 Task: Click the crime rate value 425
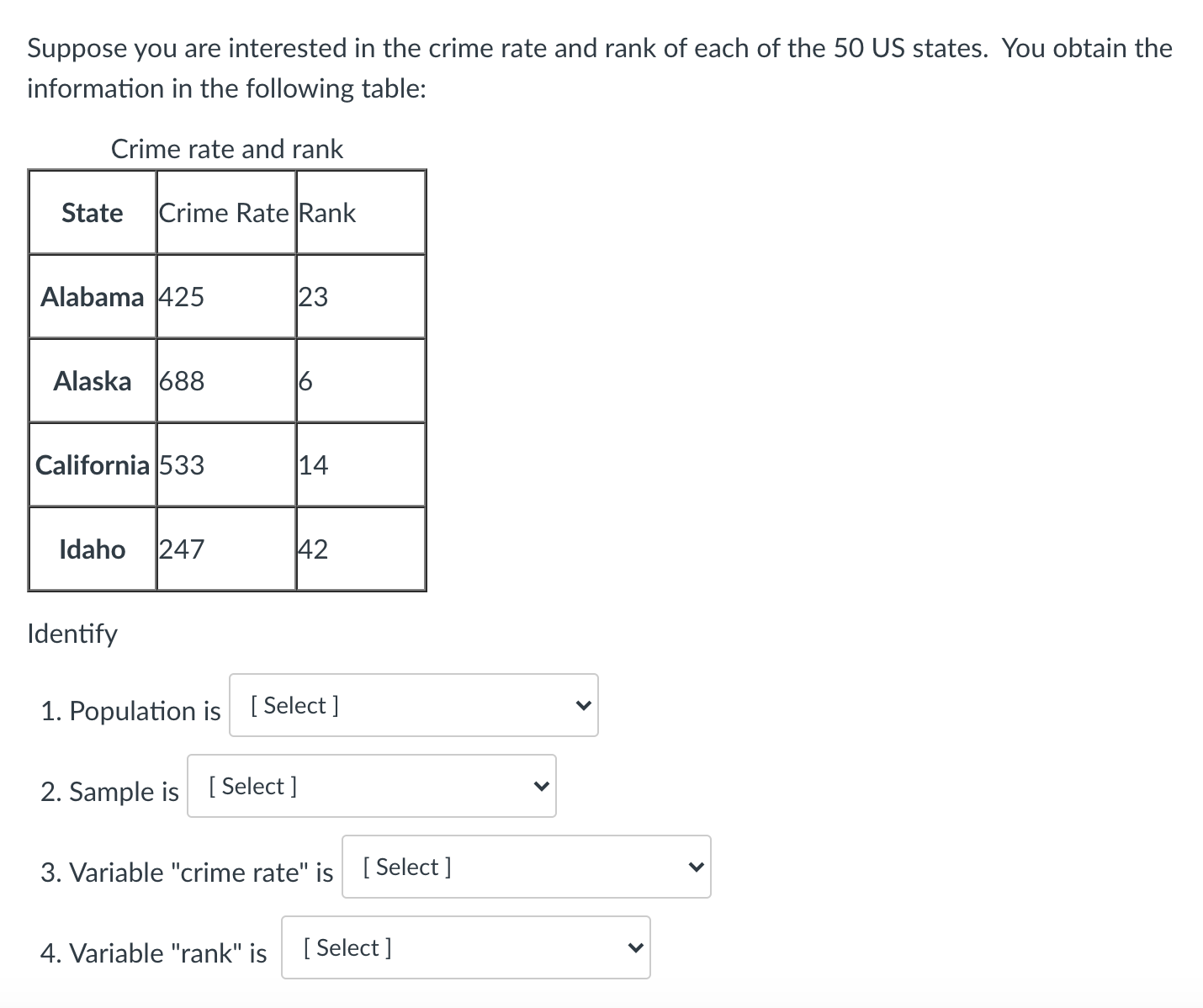click(x=182, y=297)
